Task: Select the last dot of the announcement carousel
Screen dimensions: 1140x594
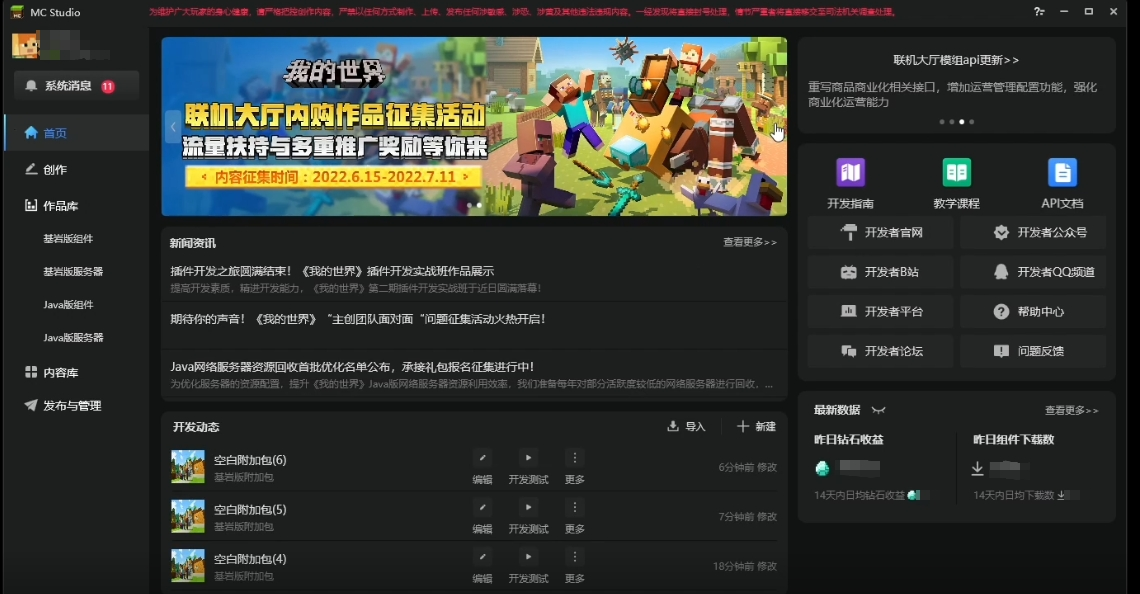Action: (971, 122)
